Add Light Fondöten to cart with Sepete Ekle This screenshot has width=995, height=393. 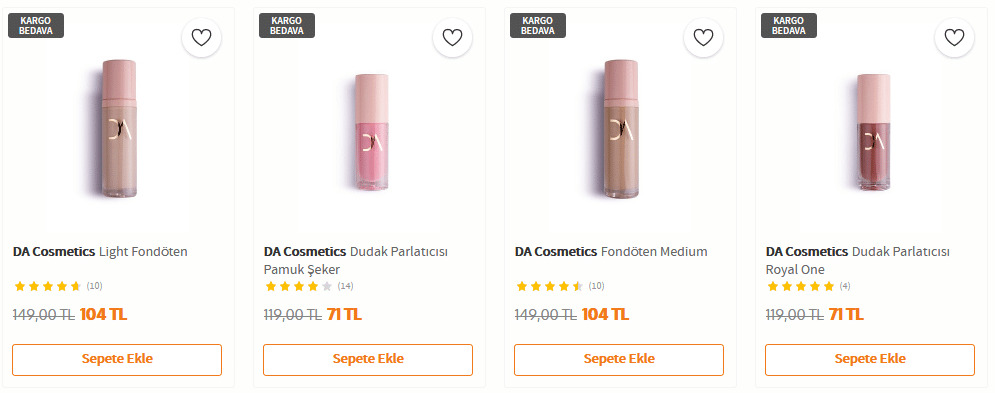[117, 360]
